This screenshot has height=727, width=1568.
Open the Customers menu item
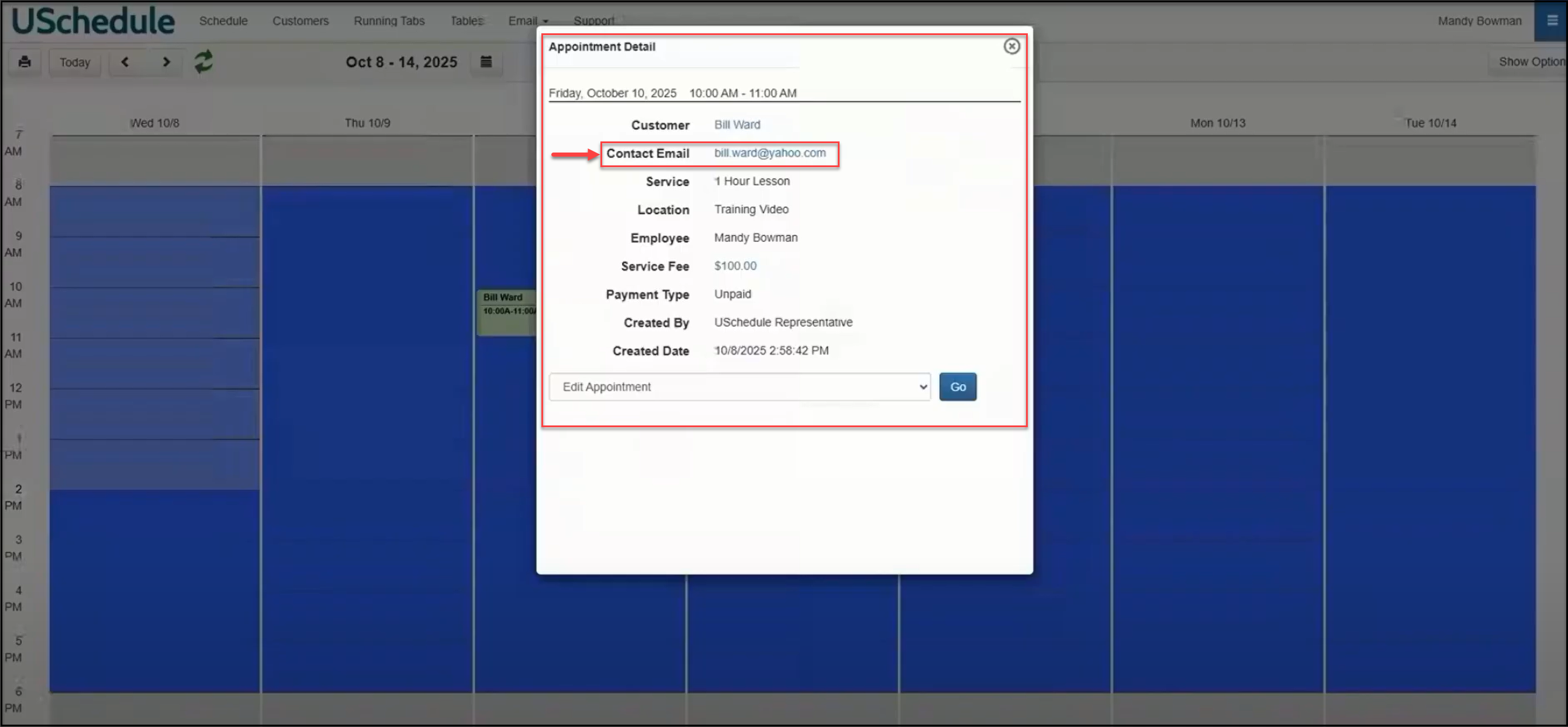point(300,20)
